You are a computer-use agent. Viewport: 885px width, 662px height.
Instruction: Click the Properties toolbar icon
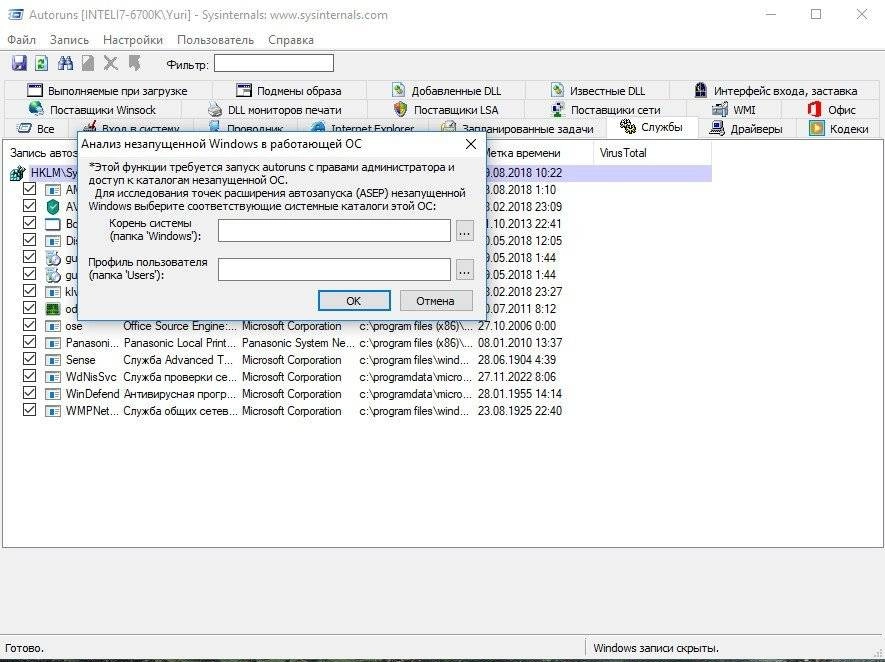88,63
